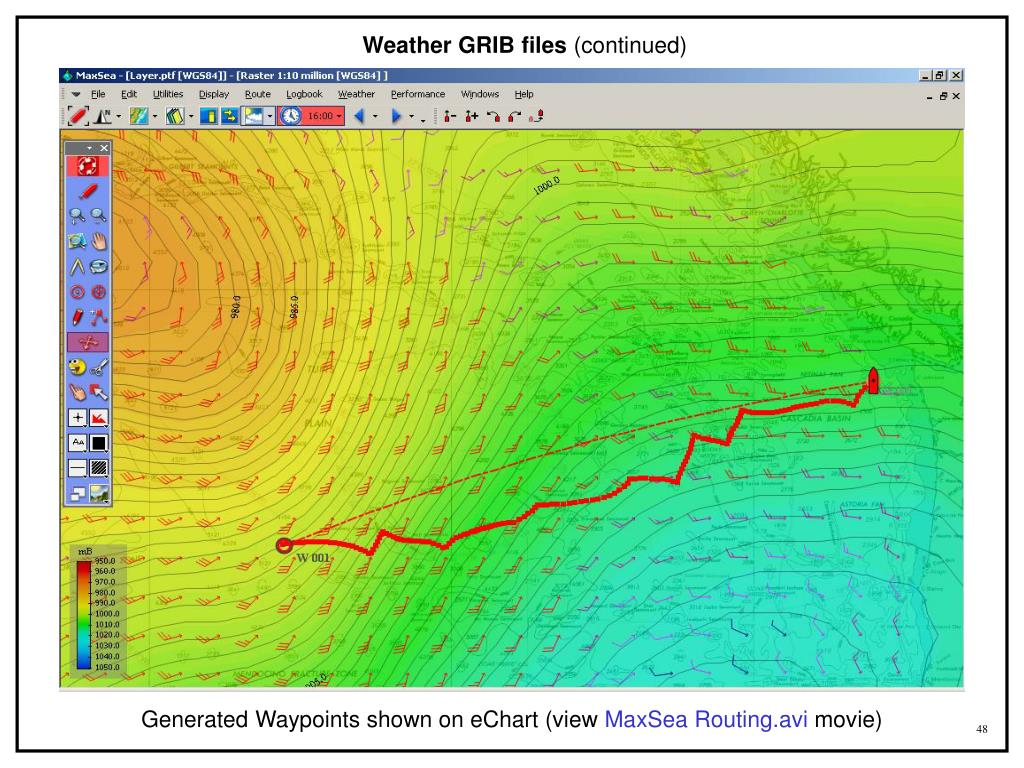
Task: Open the north-up orientation dropdown arrow
Action: pyautogui.click(x=119, y=117)
